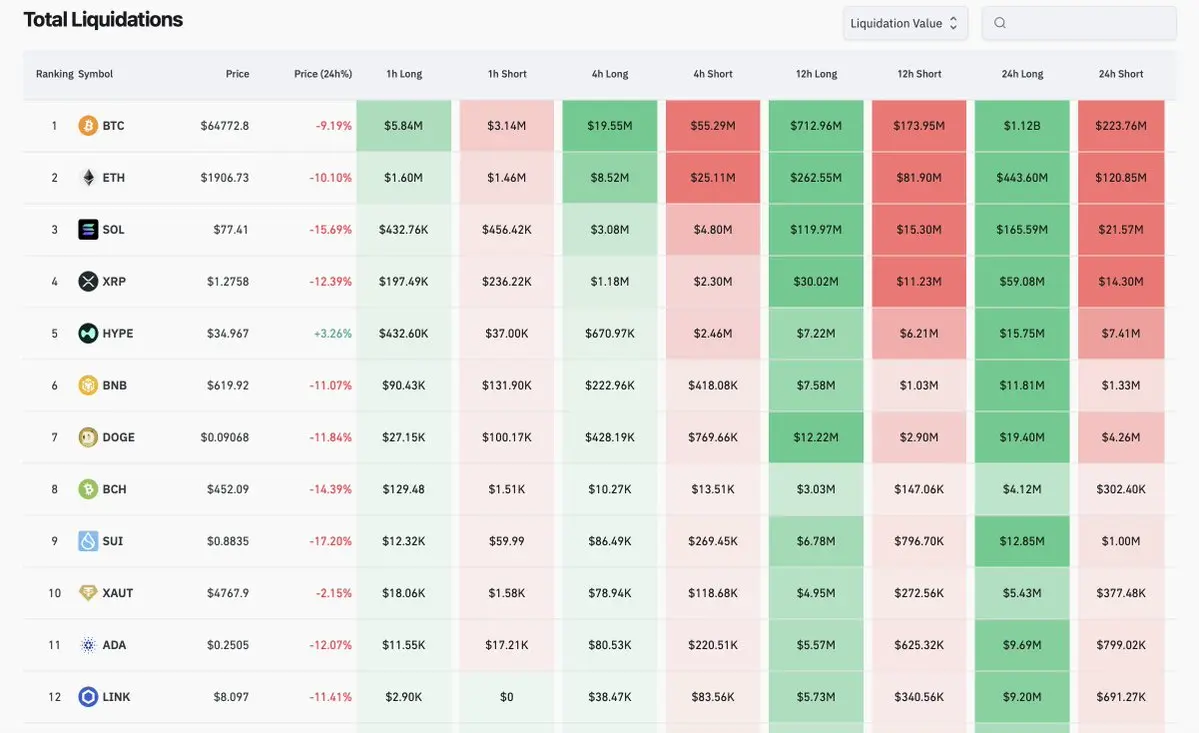1199x733 pixels.
Task: Click the search magnifier icon
Action: pos(1000,23)
